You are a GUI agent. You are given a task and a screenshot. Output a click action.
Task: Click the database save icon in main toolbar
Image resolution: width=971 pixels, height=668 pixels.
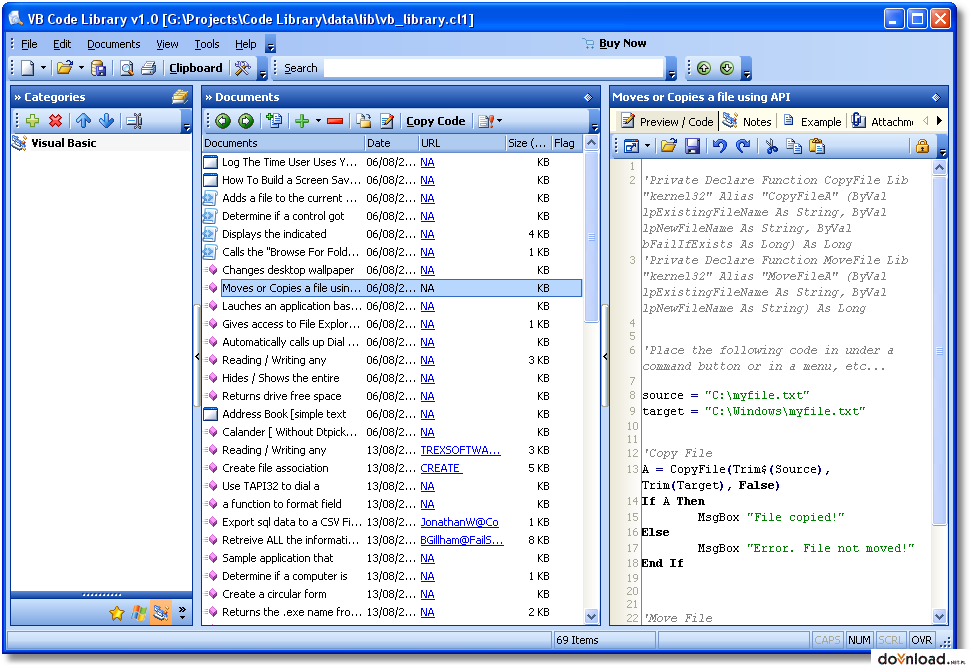click(98, 68)
